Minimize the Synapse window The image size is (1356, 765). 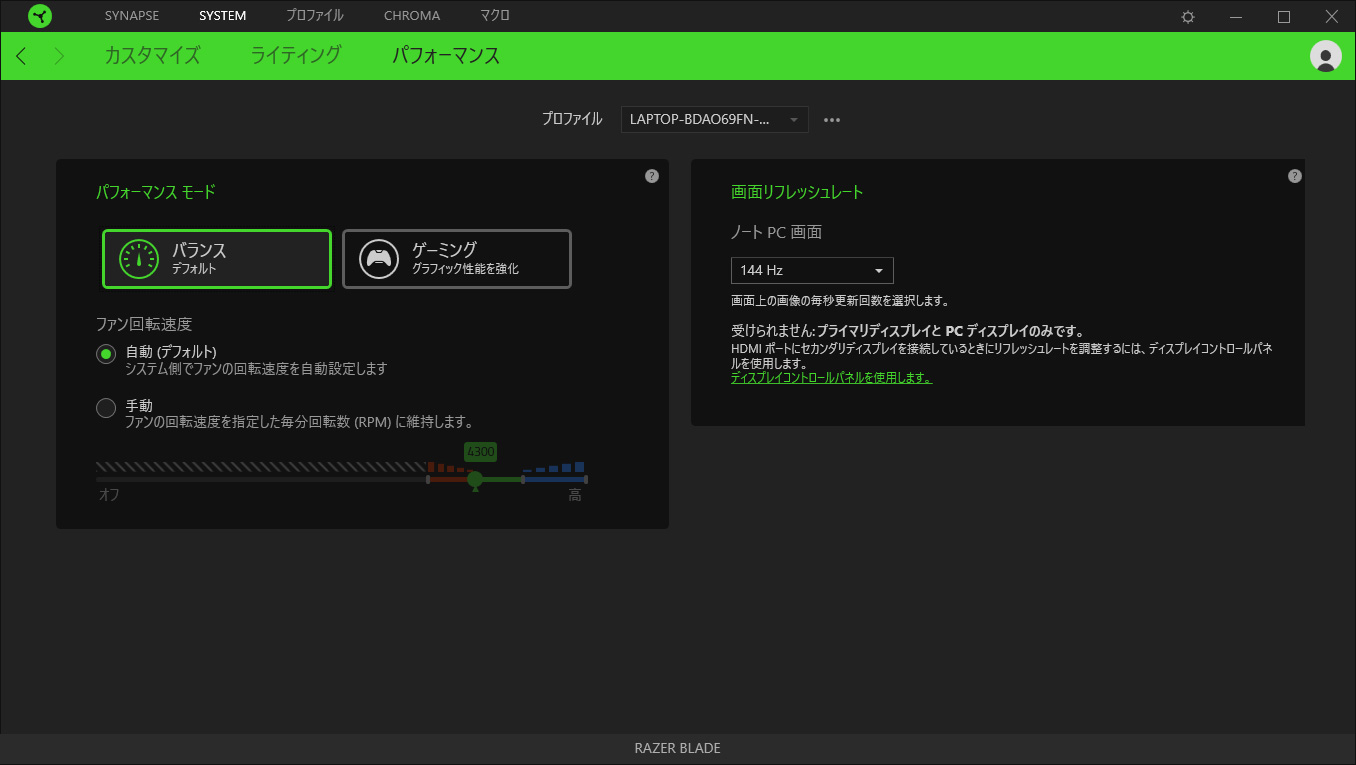[1236, 16]
